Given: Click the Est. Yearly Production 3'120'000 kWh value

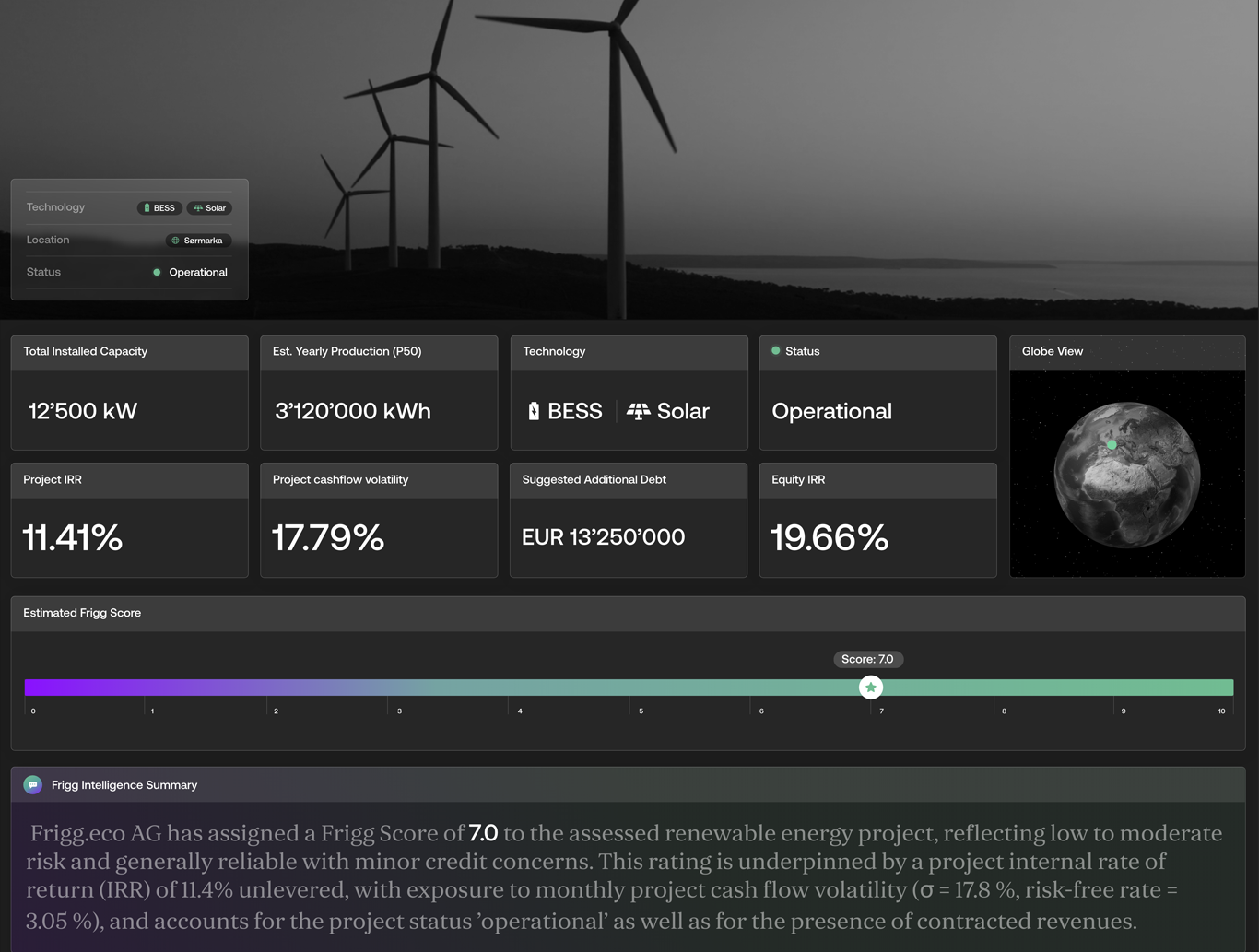Looking at the screenshot, I should click(x=353, y=411).
